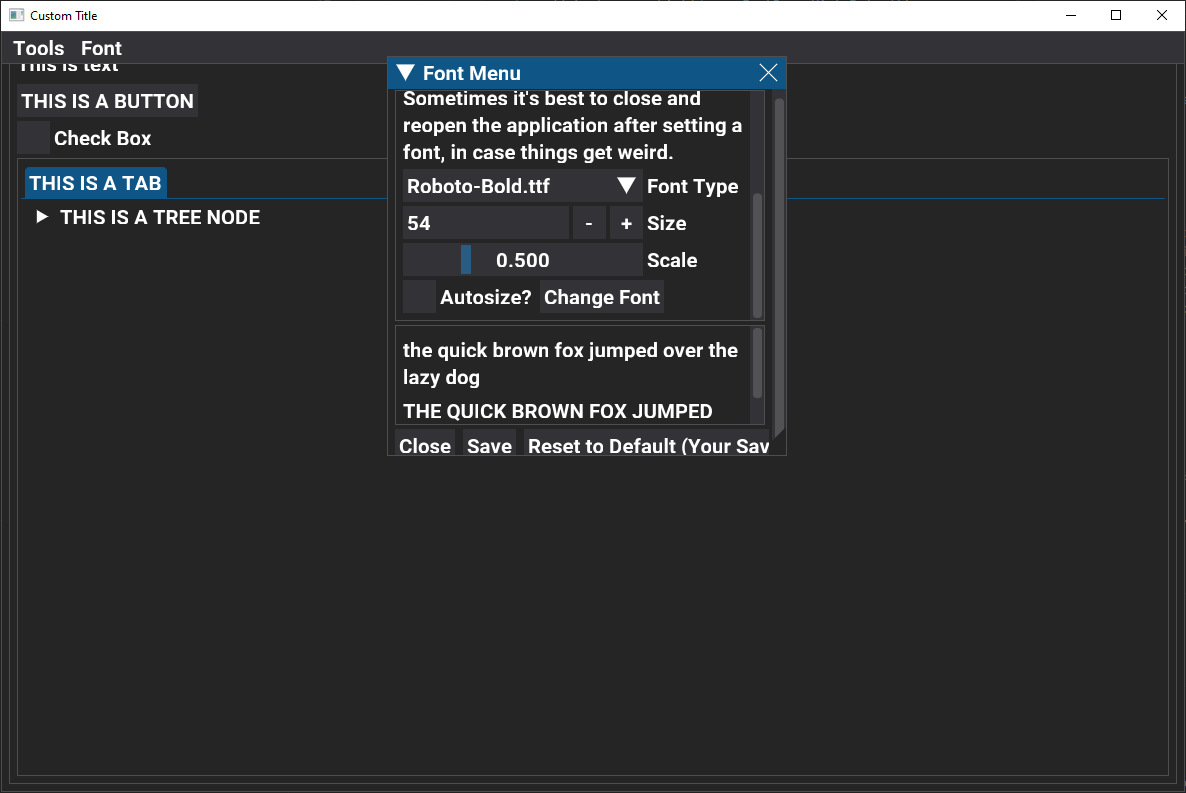Image resolution: width=1186 pixels, height=793 pixels.
Task: Enable the Autosize? checkbox
Action: 419,297
